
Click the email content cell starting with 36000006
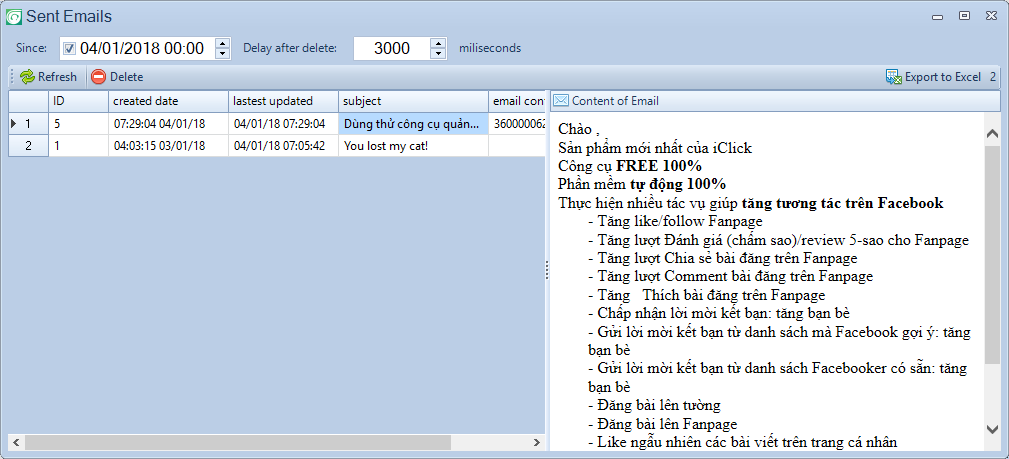coord(517,124)
